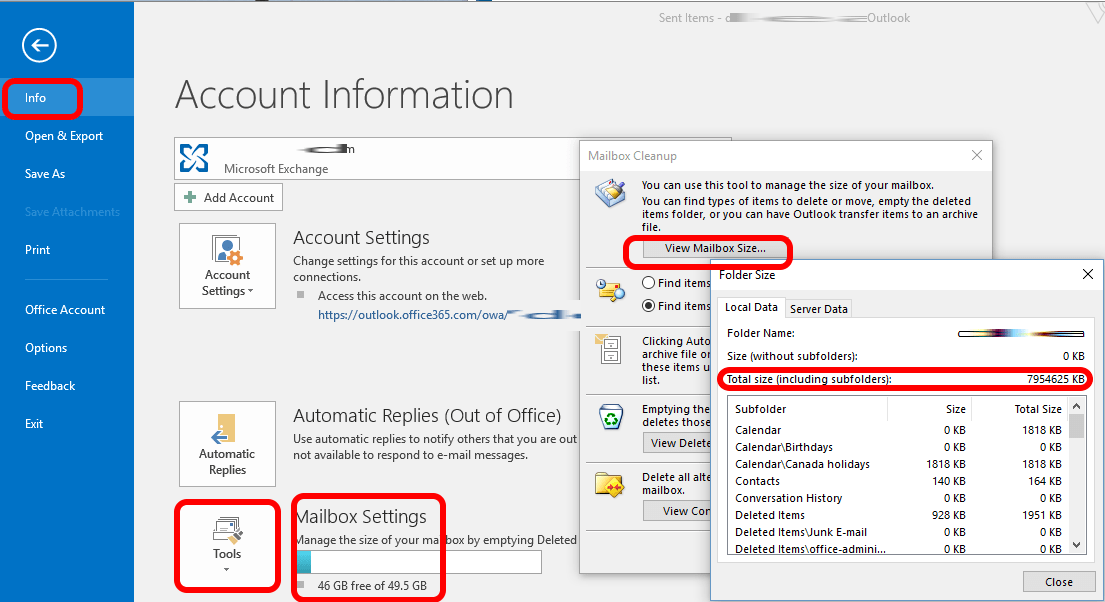Select the unselected Find items radio button

pos(648,284)
